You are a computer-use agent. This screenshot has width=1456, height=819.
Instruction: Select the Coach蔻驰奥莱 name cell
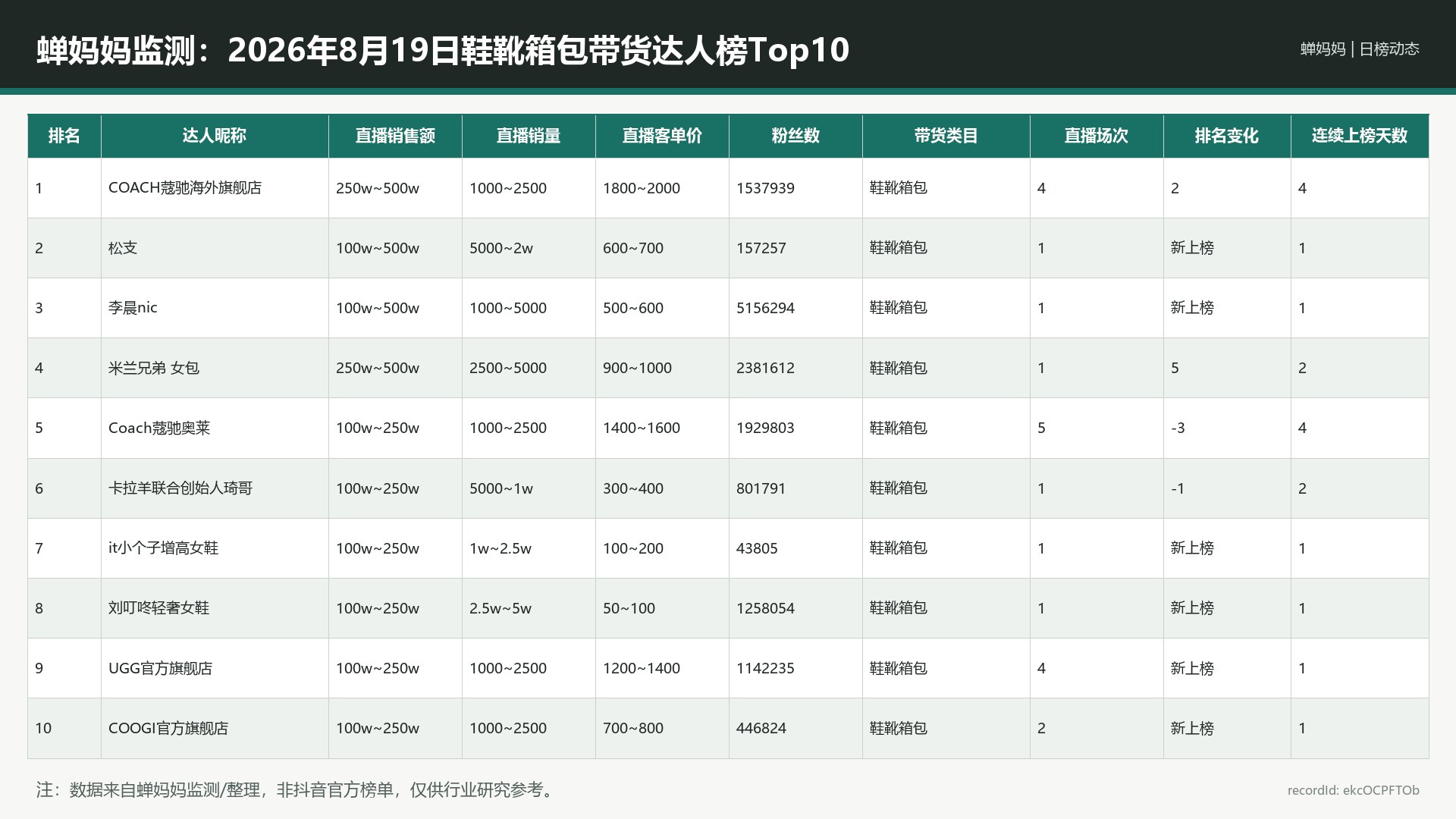click(x=215, y=428)
